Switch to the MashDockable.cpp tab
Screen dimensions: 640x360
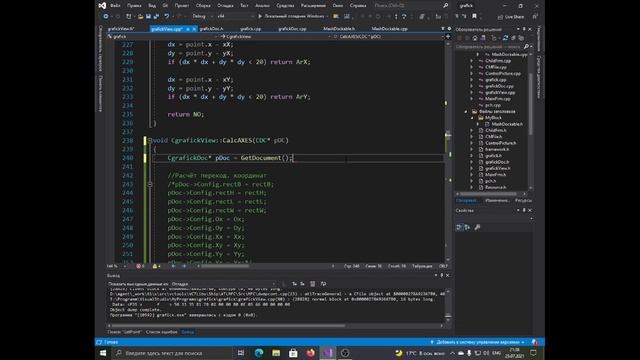[389, 29]
